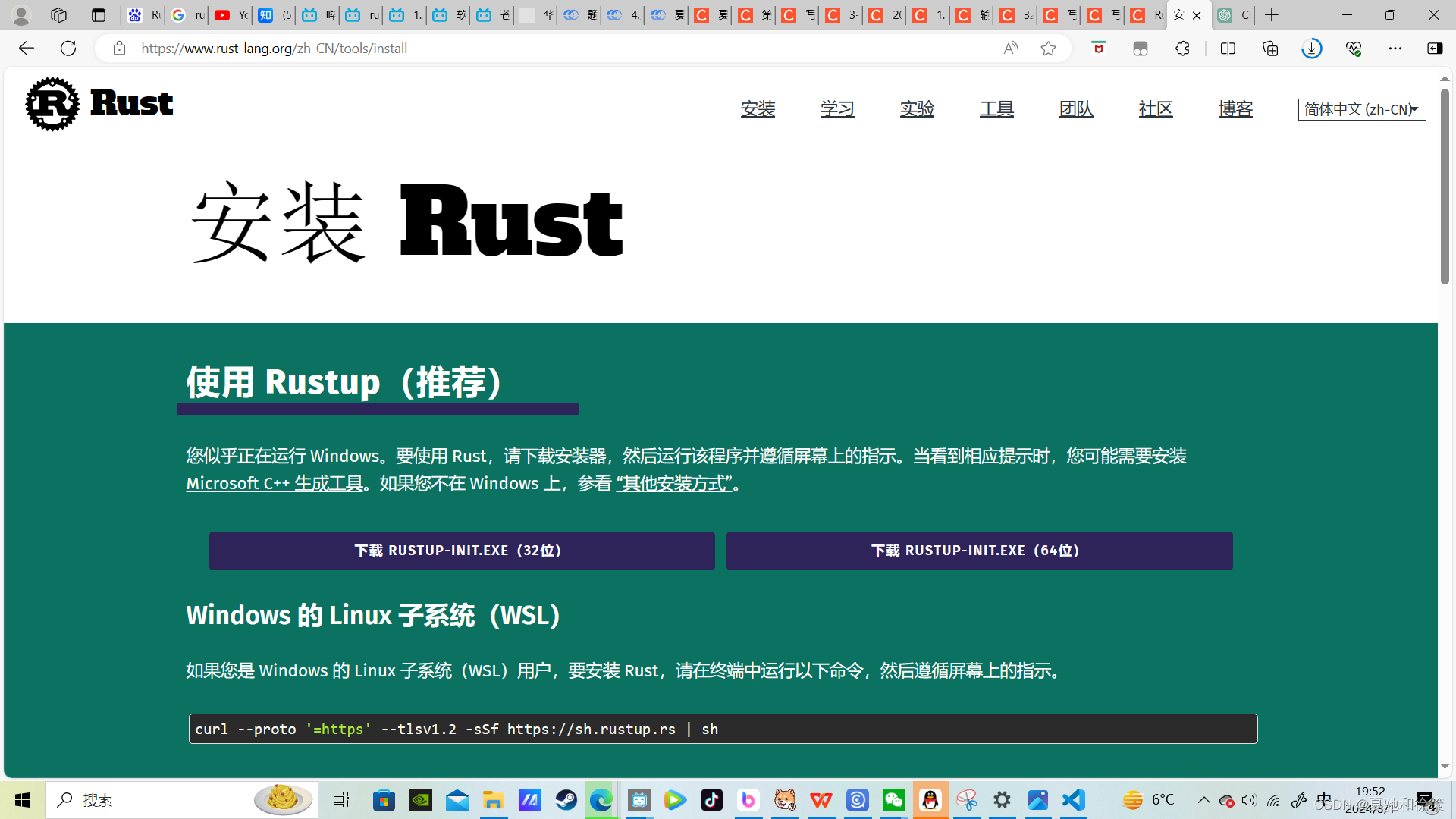Image resolution: width=1456 pixels, height=819 pixels.
Task: Open the Browser essentials heart icon
Action: [1354, 48]
